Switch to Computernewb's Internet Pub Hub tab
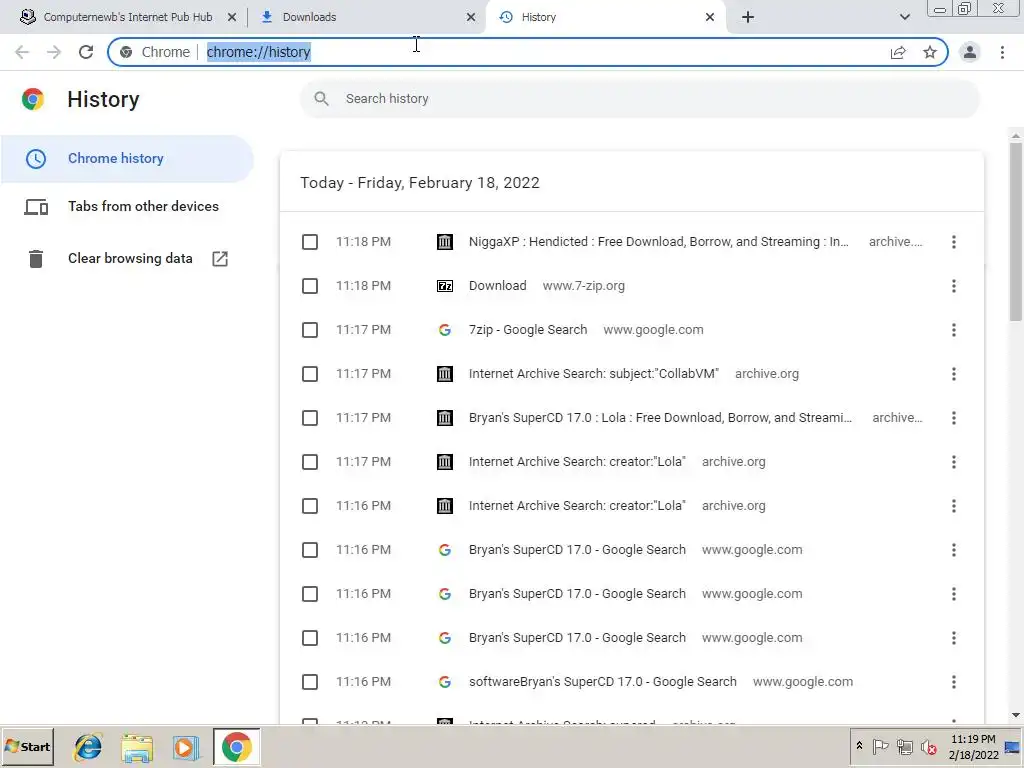 click(128, 17)
